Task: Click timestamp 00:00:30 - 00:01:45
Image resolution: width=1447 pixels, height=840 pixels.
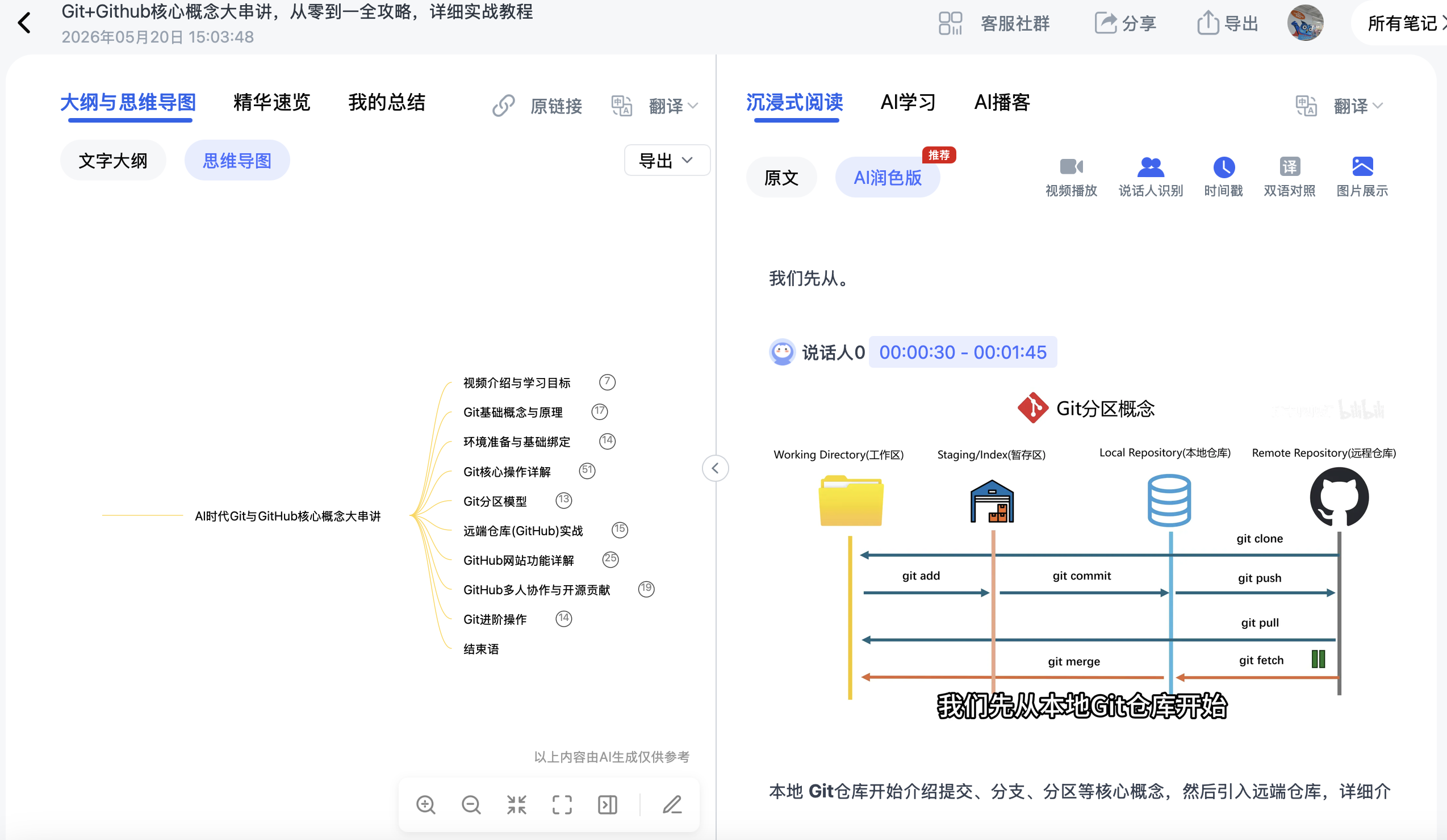Action: [963, 352]
